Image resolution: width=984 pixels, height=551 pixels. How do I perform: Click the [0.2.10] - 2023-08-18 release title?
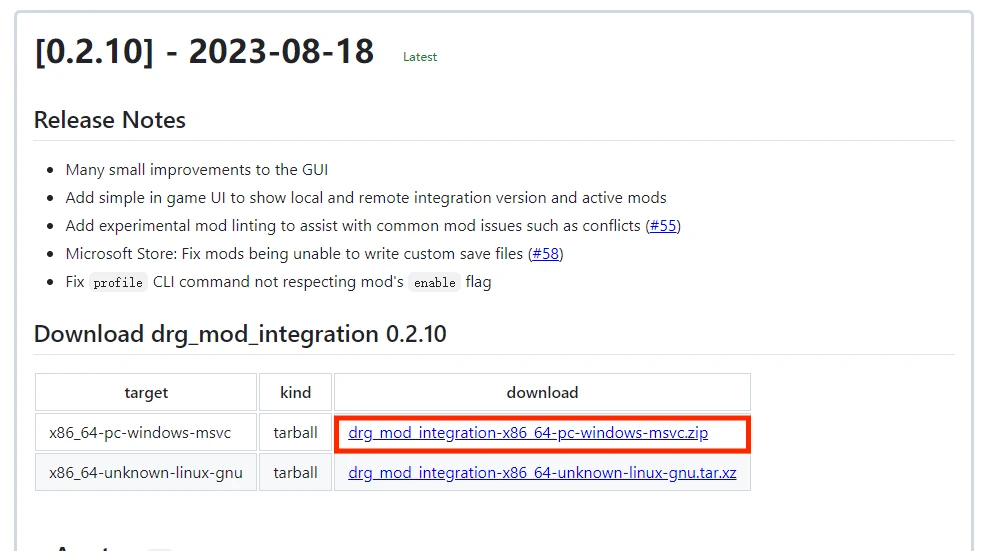coord(204,51)
